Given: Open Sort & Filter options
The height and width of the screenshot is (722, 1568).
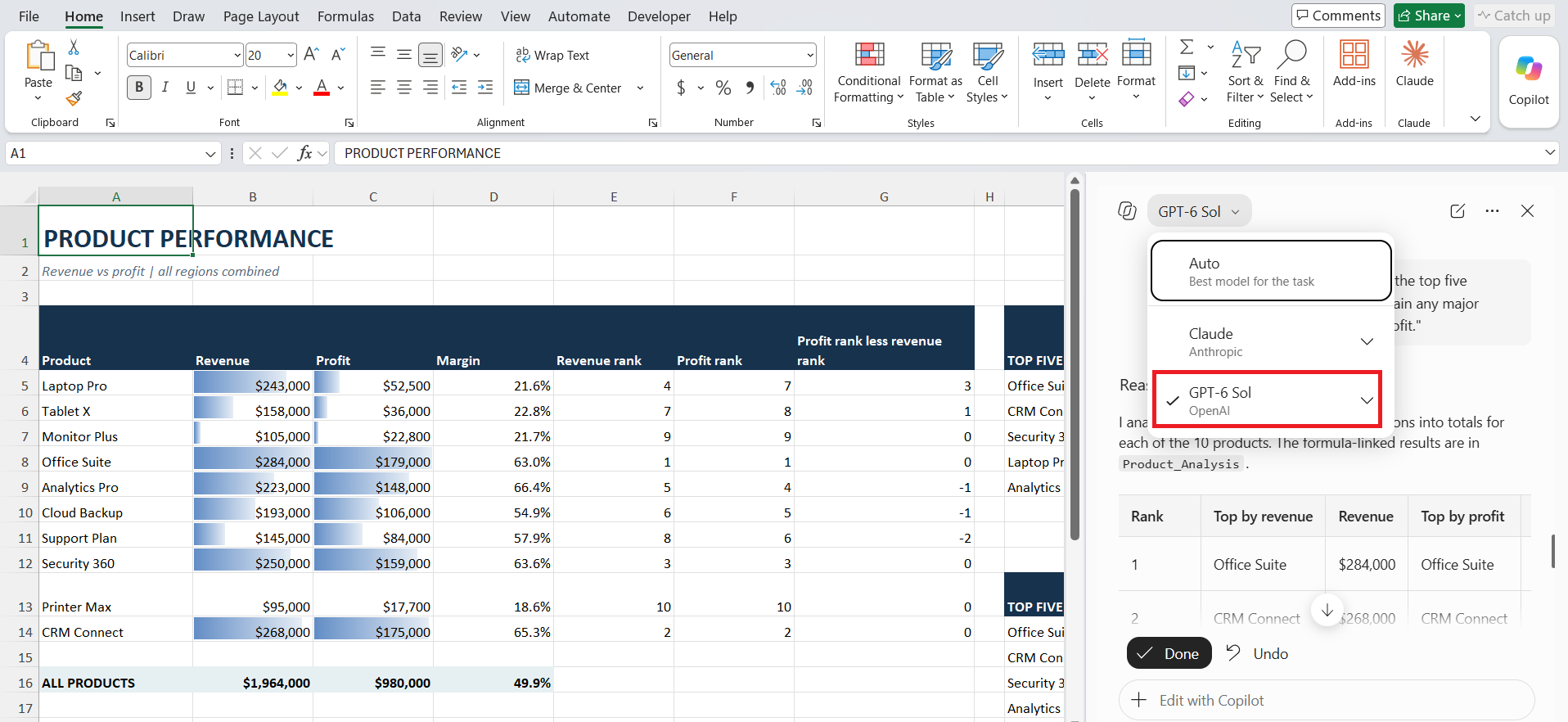Looking at the screenshot, I should [x=1245, y=73].
